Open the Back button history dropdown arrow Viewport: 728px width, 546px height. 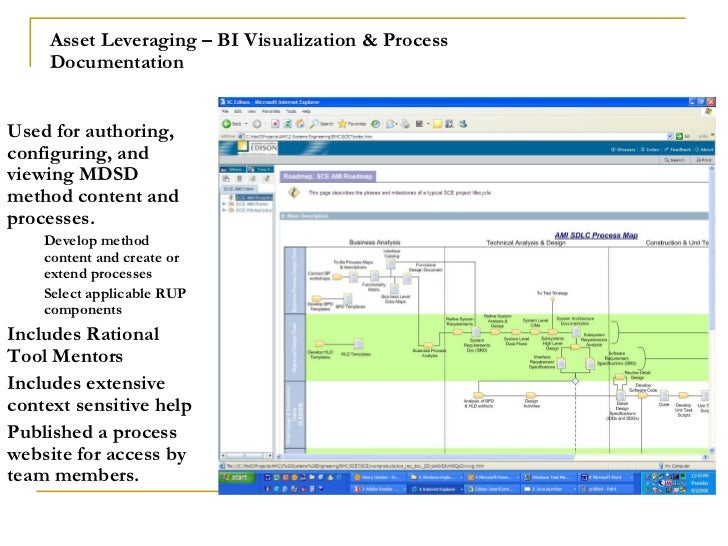[x=246, y=124]
